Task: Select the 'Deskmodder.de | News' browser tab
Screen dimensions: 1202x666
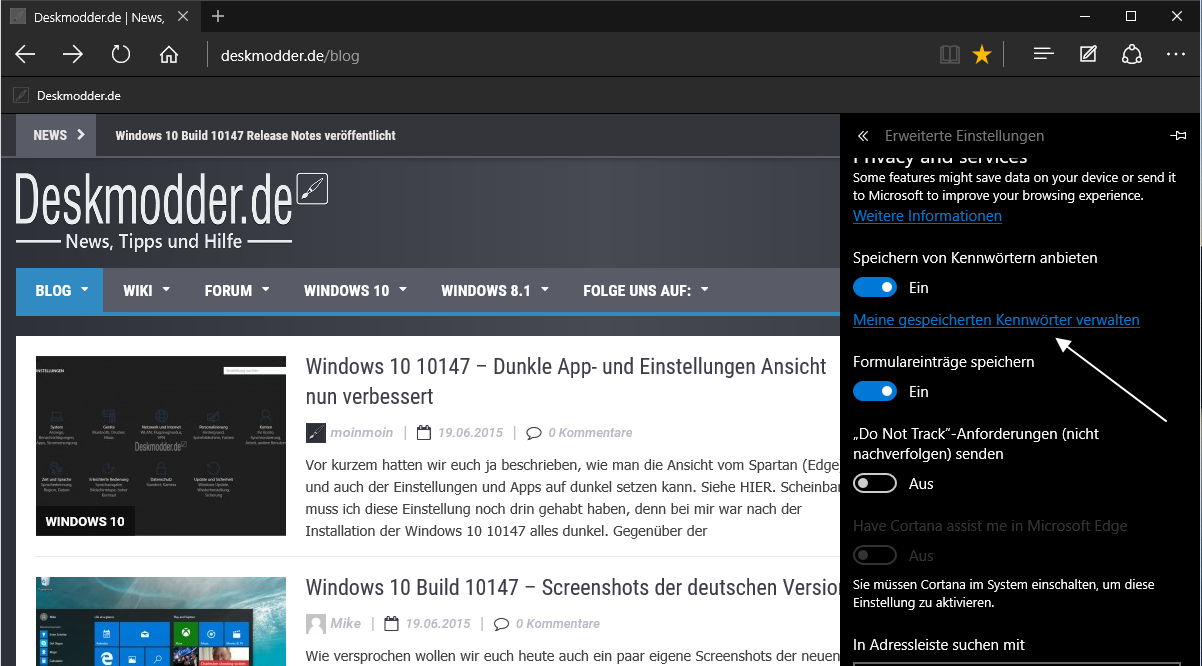Action: [100, 16]
